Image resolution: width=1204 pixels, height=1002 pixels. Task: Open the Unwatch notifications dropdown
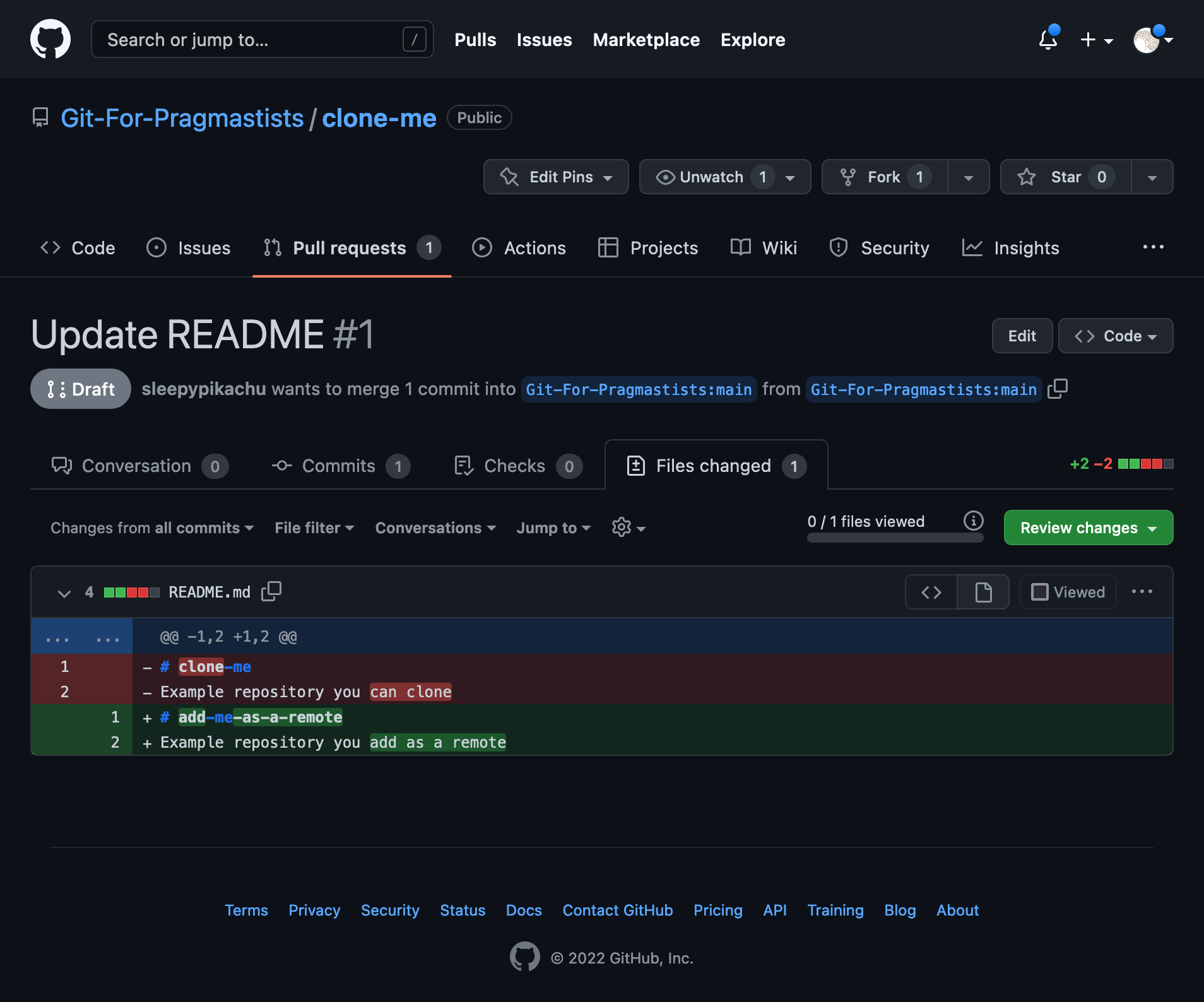(725, 177)
